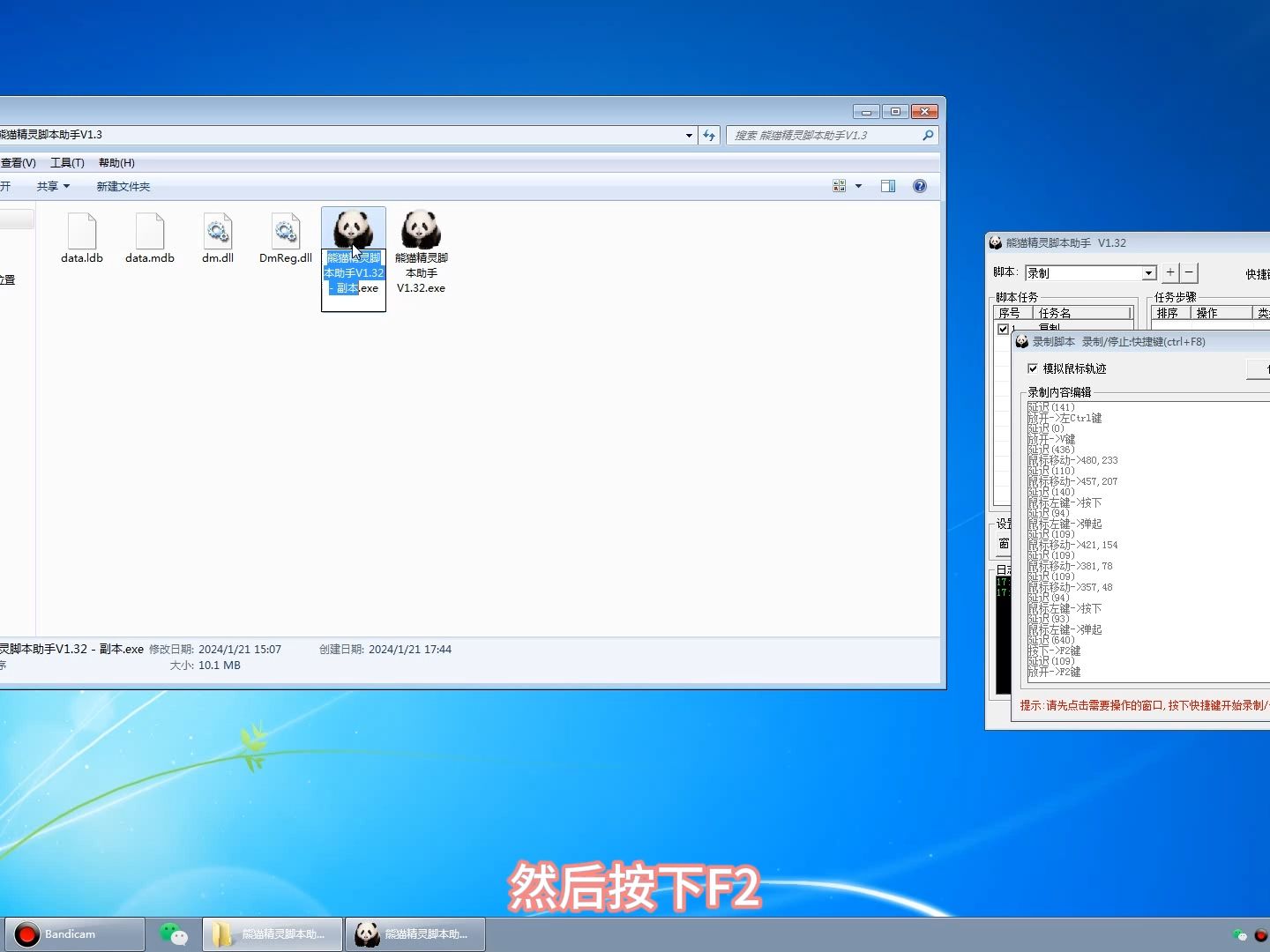The height and width of the screenshot is (952, 1270).
Task: Select the DmReg.dll file icon
Action: tap(286, 231)
